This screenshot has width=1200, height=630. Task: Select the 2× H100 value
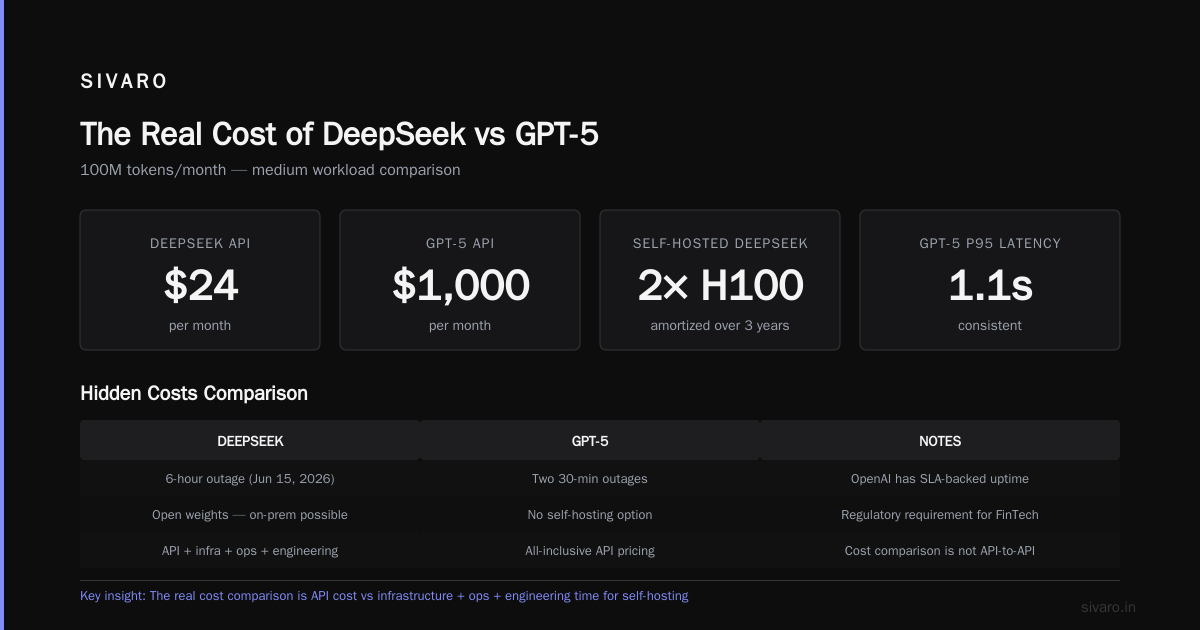(x=720, y=286)
